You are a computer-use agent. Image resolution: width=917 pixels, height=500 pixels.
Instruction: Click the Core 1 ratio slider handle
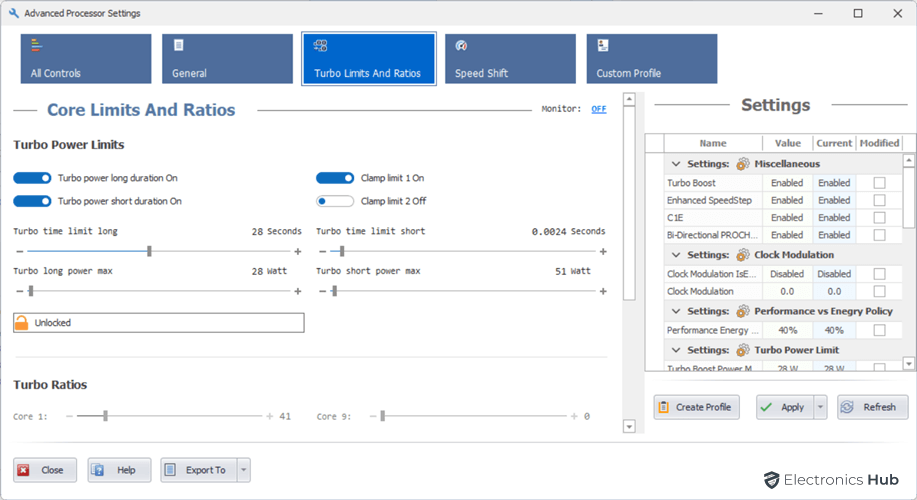[105, 416]
